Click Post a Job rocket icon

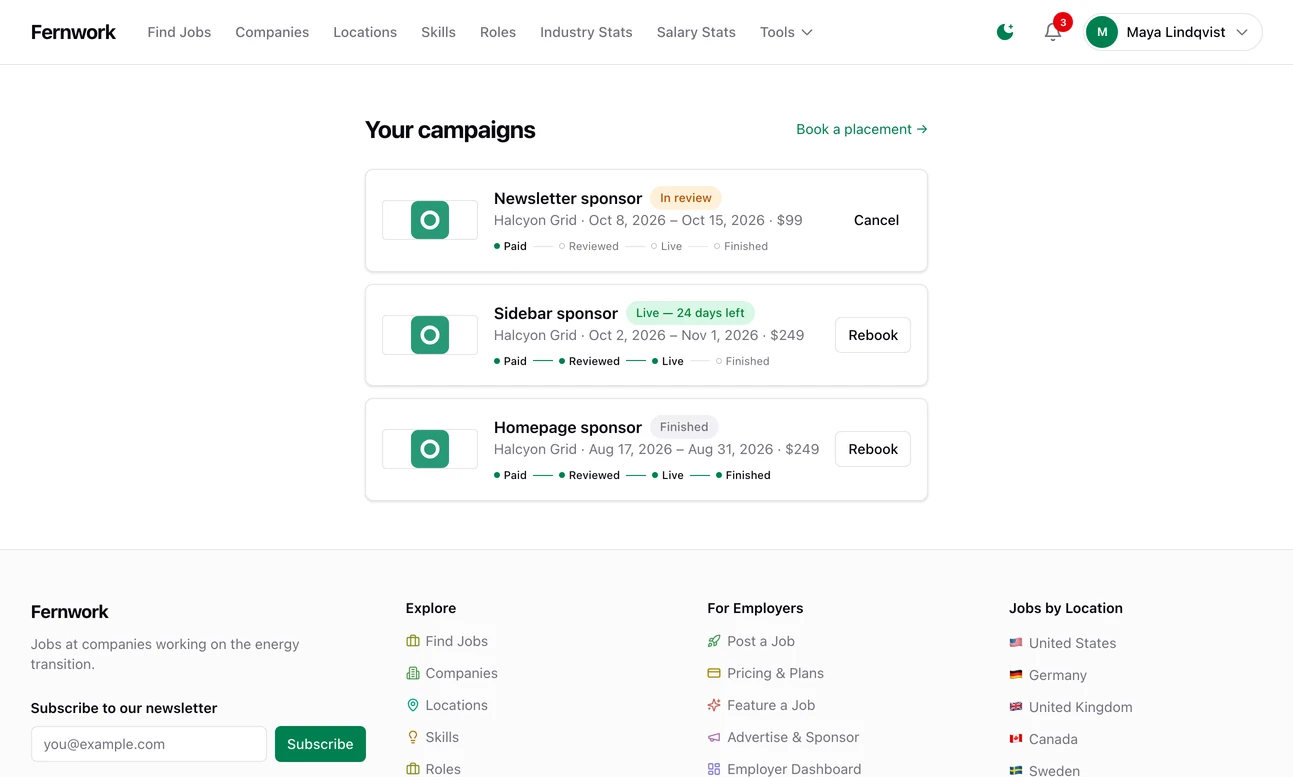pyautogui.click(x=714, y=641)
